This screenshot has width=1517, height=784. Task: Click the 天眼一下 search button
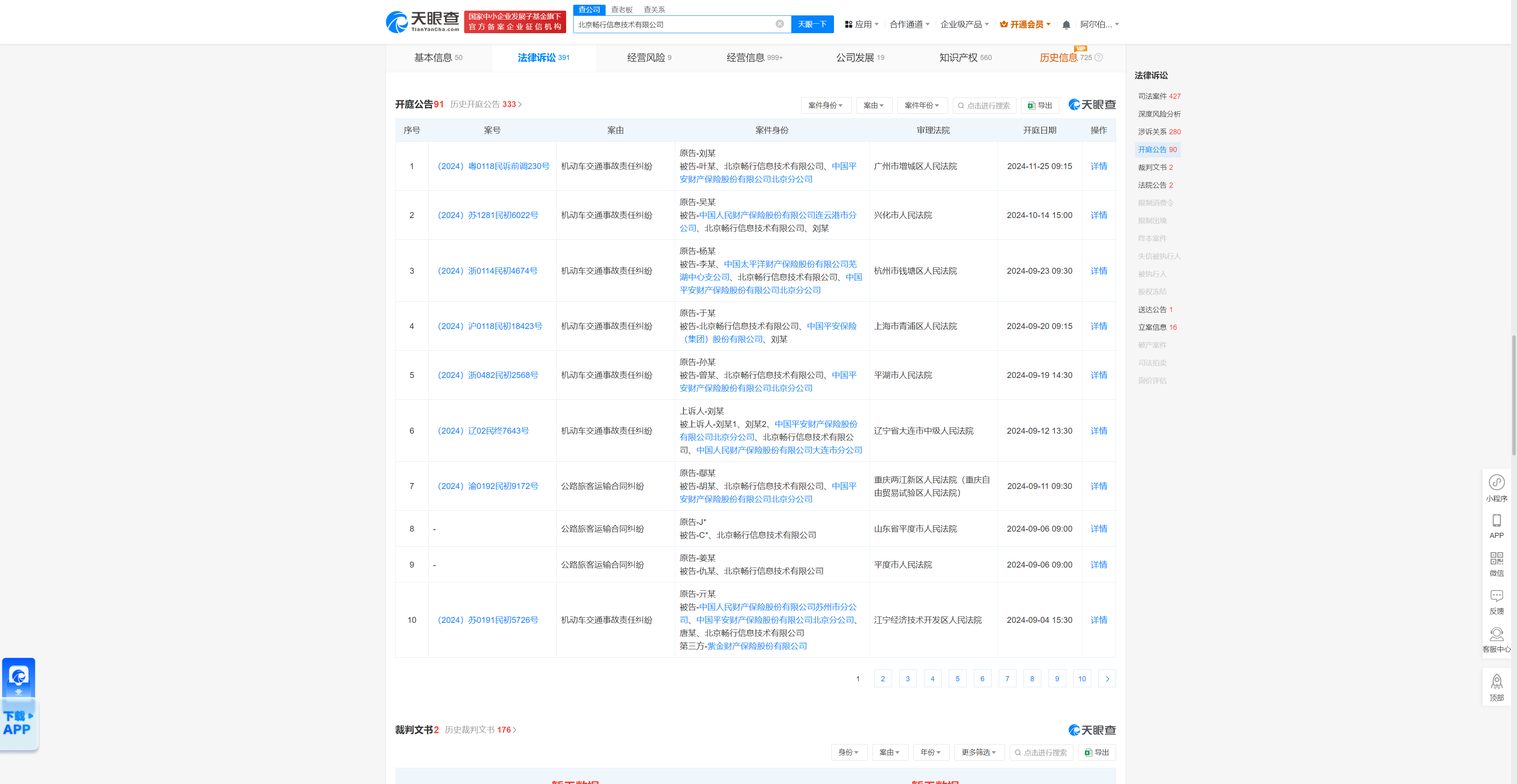tap(812, 24)
